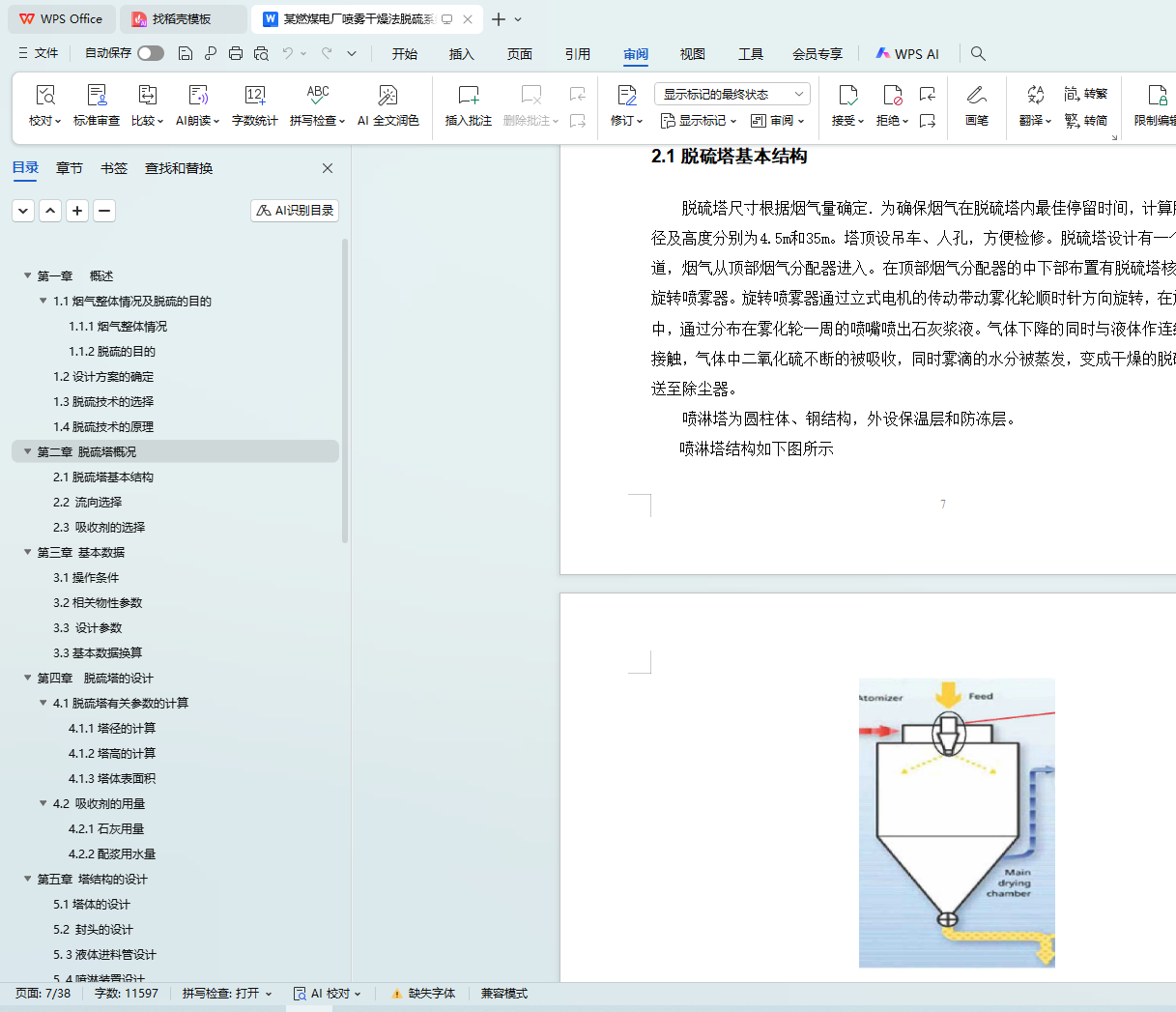Go to 3.2 相关物性参数 in outline
The height and width of the screenshot is (1012, 1176).
point(98,602)
